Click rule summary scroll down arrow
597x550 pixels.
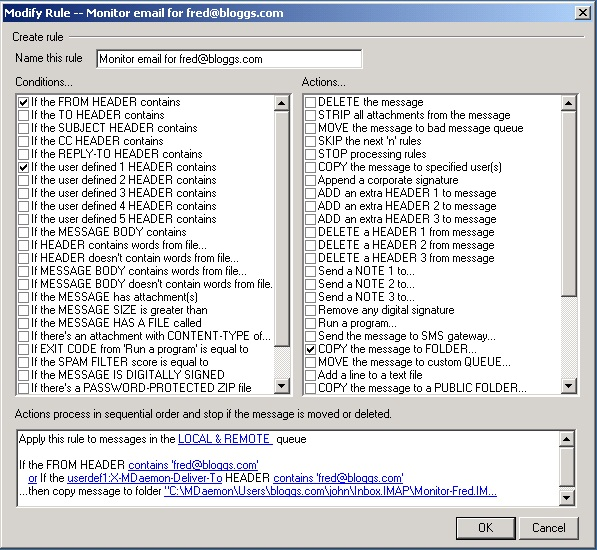coord(567,497)
